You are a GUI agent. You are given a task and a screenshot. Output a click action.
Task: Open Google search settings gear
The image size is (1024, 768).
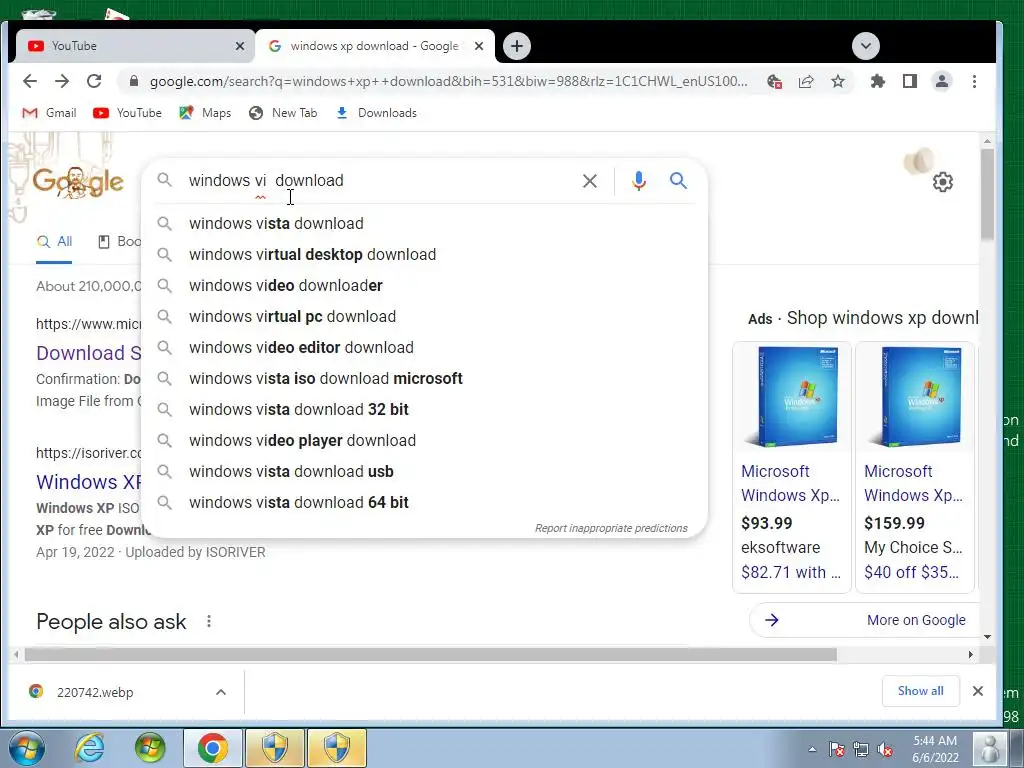(942, 182)
